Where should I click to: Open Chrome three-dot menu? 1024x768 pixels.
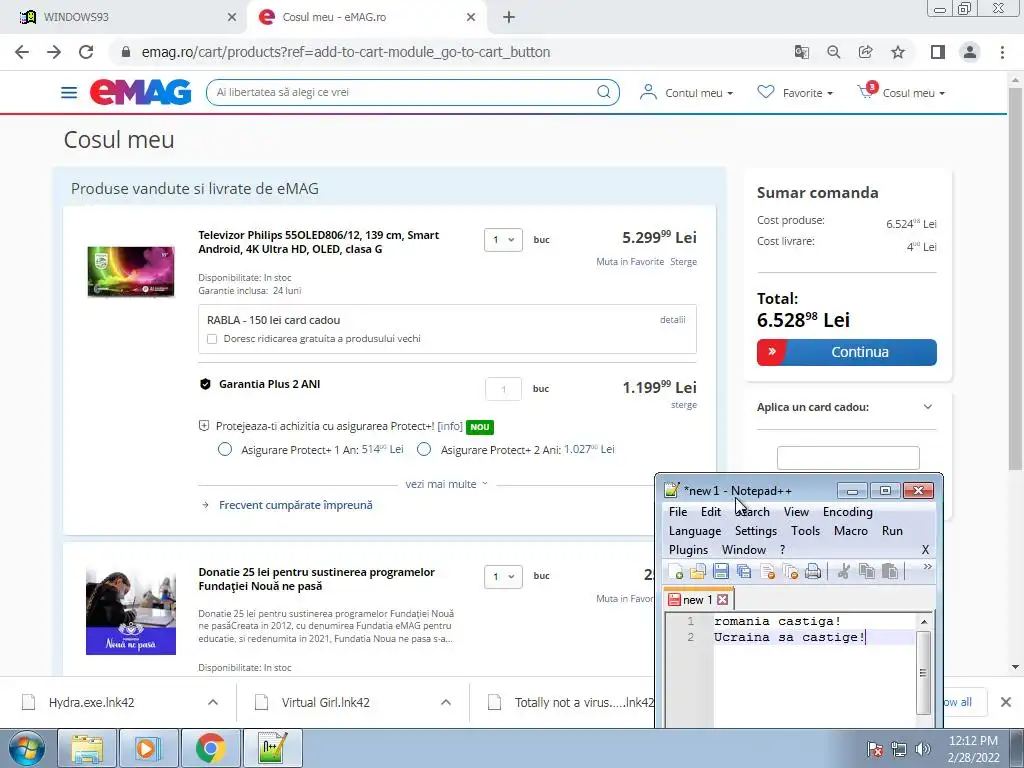pyautogui.click(x=1002, y=52)
